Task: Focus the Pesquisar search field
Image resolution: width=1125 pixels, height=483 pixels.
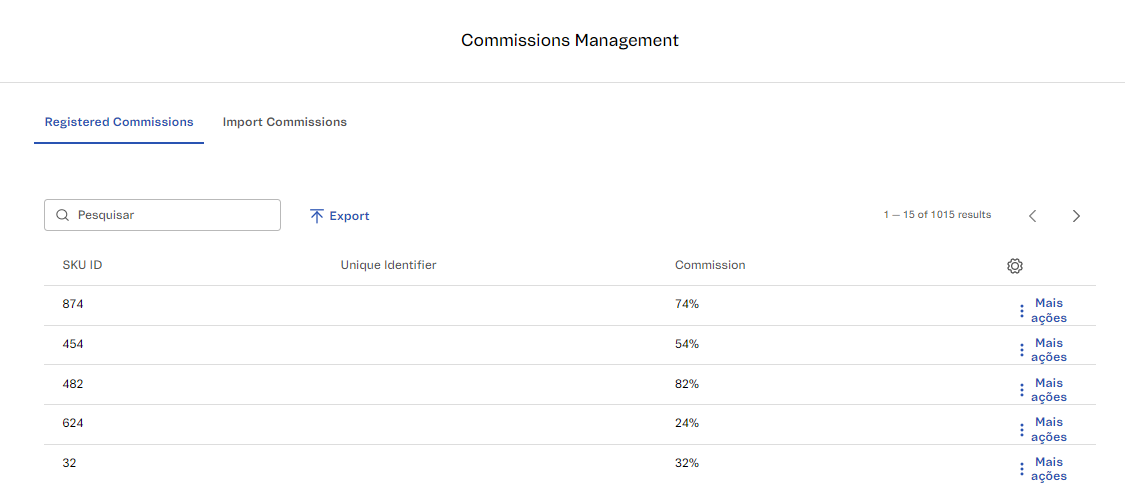Action: [x=170, y=215]
